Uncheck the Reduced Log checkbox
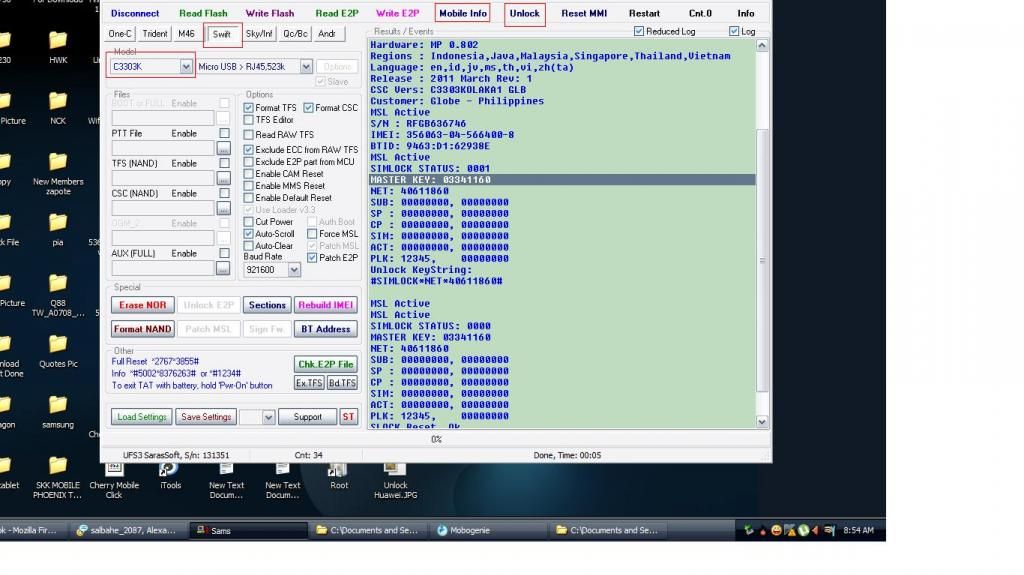 639,32
